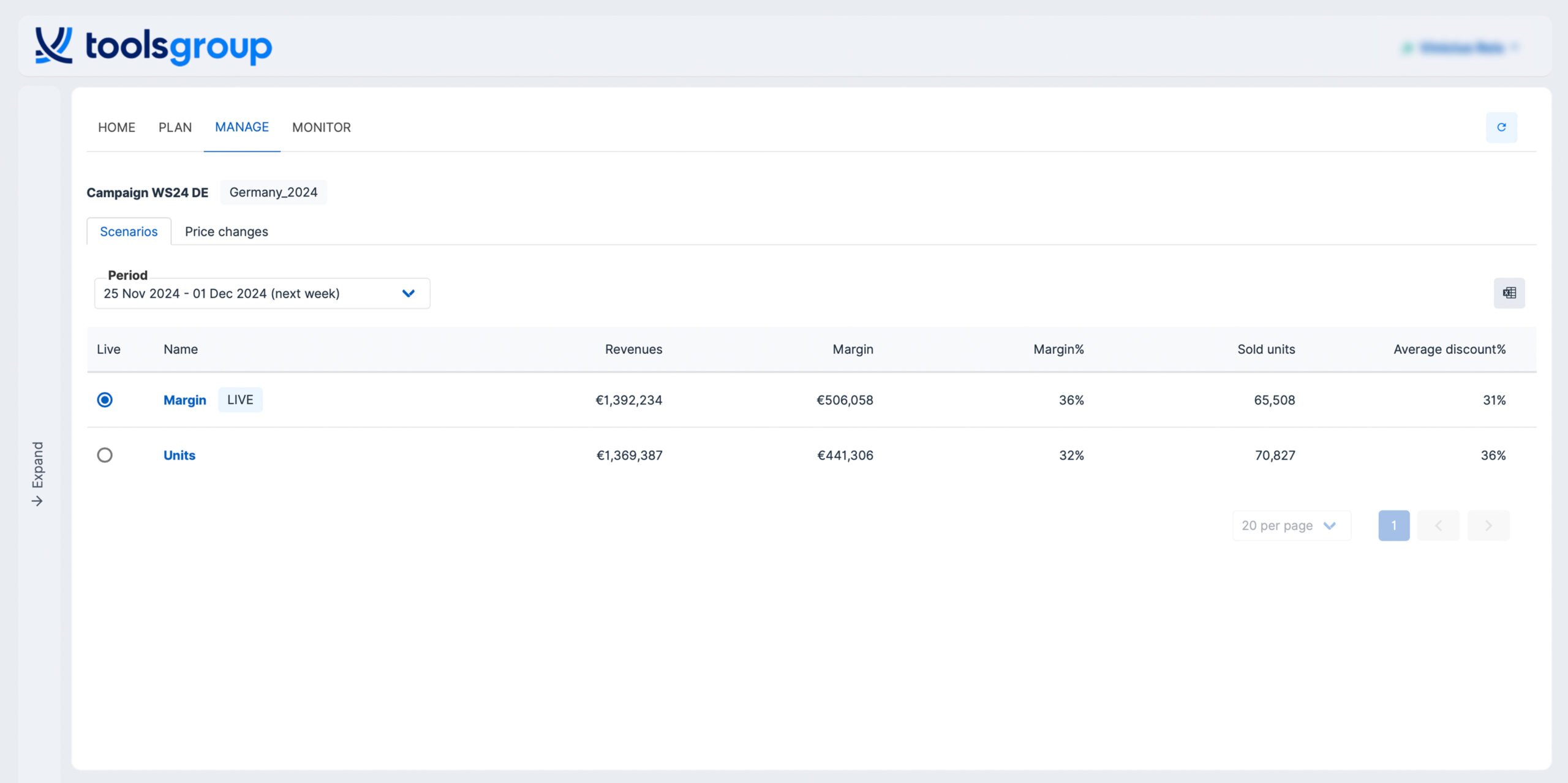This screenshot has width=1568, height=783.
Task: Click the Revenues column header
Action: coord(633,349)
